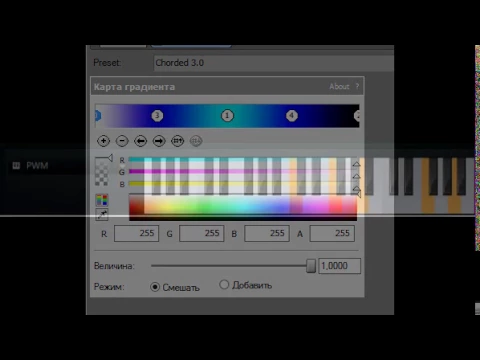Click the renumber stops up button
Screen dimensions: 480x360
(x=177, y=141)
